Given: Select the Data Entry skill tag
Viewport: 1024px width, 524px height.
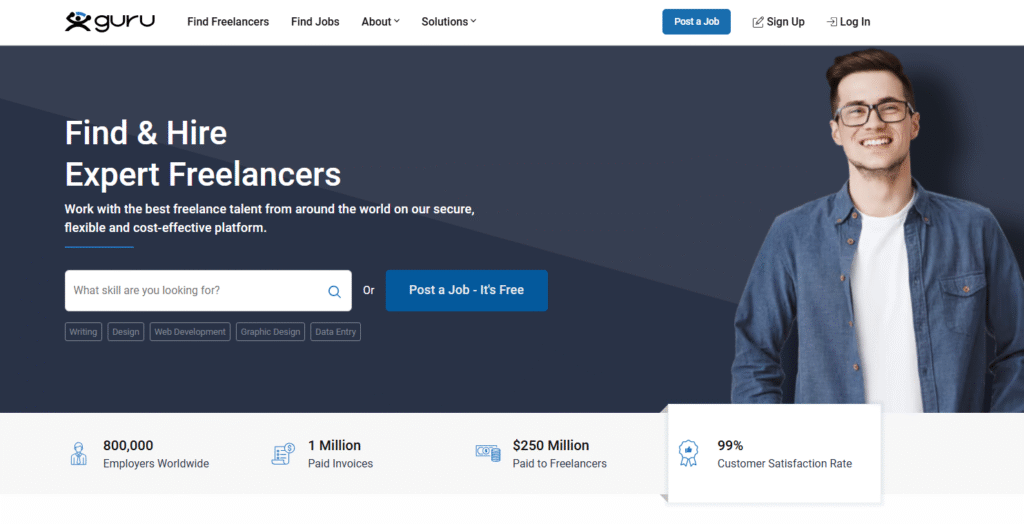Looking at the screenshot, I should pos(336,332).
